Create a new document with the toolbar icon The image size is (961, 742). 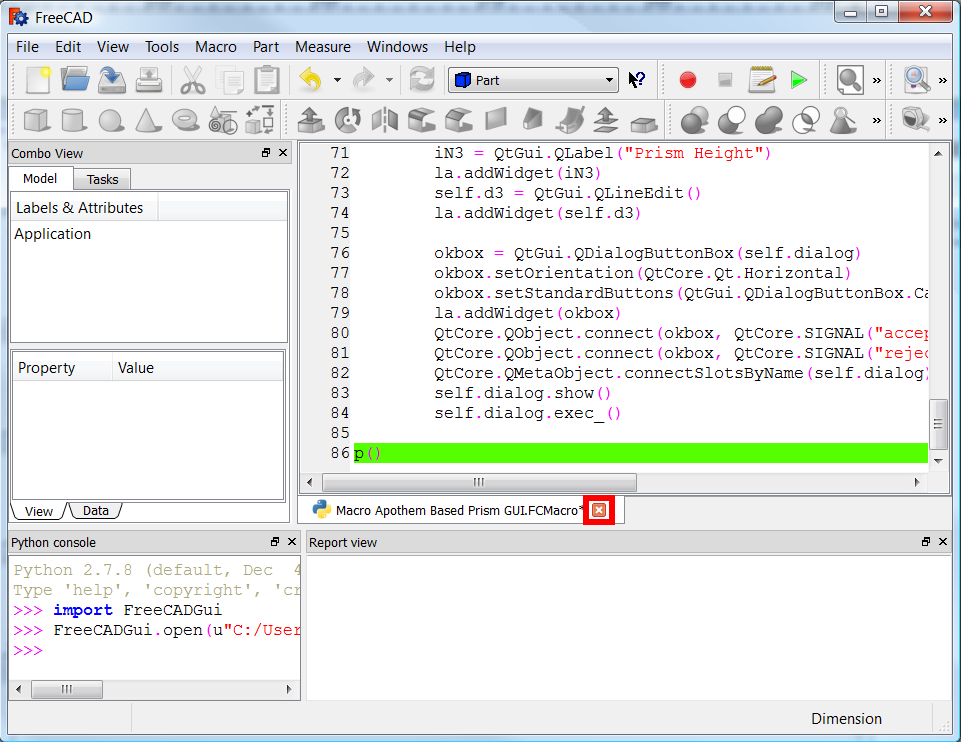[37, 80]
